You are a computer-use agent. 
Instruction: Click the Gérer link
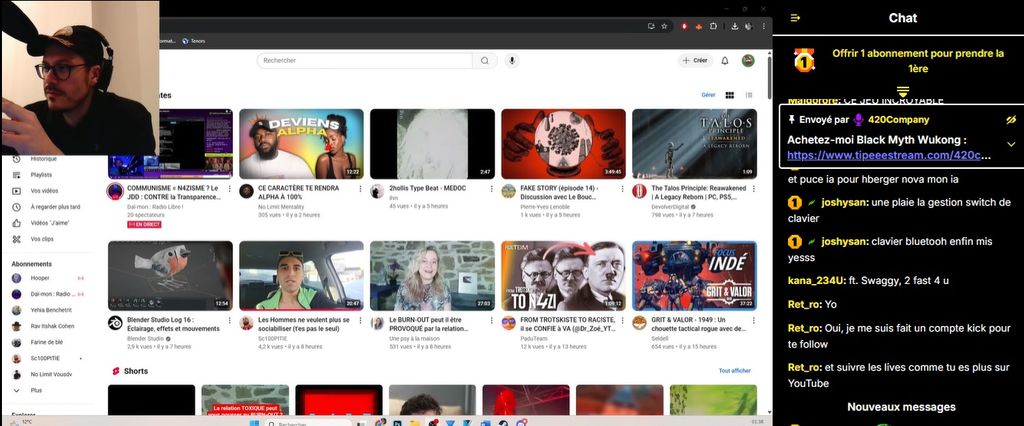(x=708, y=95)
